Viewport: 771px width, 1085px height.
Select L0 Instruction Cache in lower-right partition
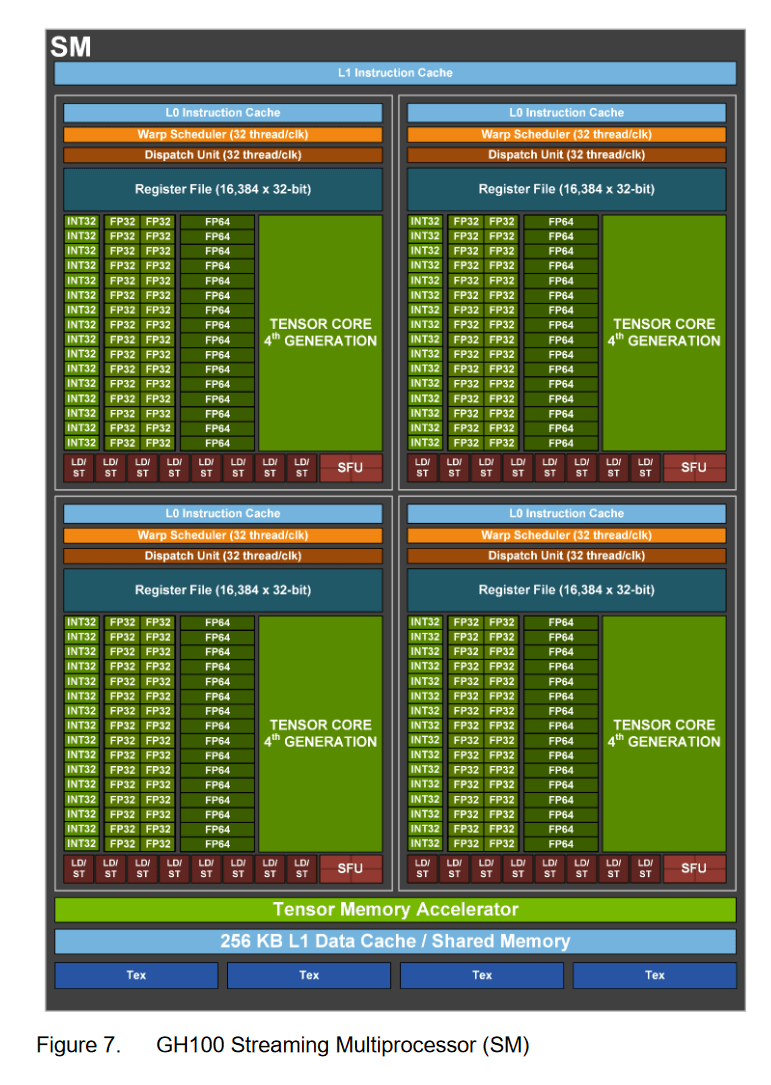[x=567, y=513]
